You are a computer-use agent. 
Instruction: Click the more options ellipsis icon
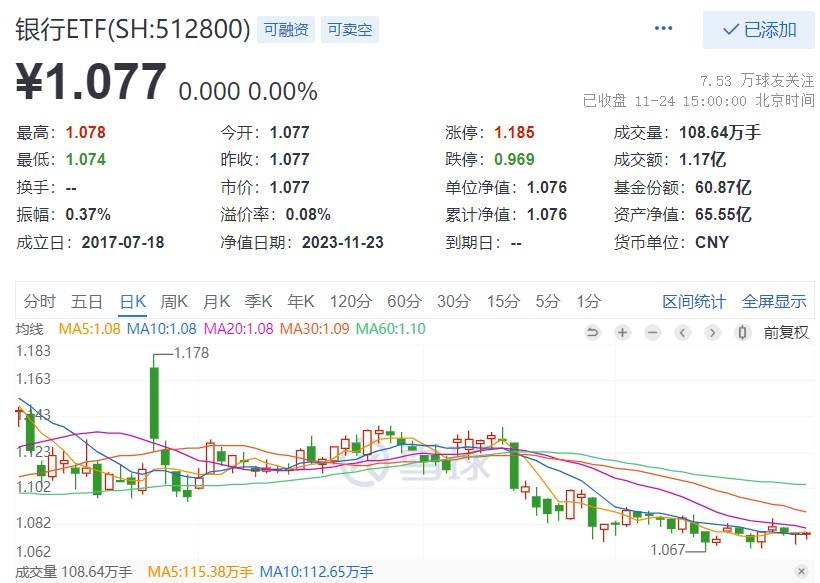click(x=663, y=28)
